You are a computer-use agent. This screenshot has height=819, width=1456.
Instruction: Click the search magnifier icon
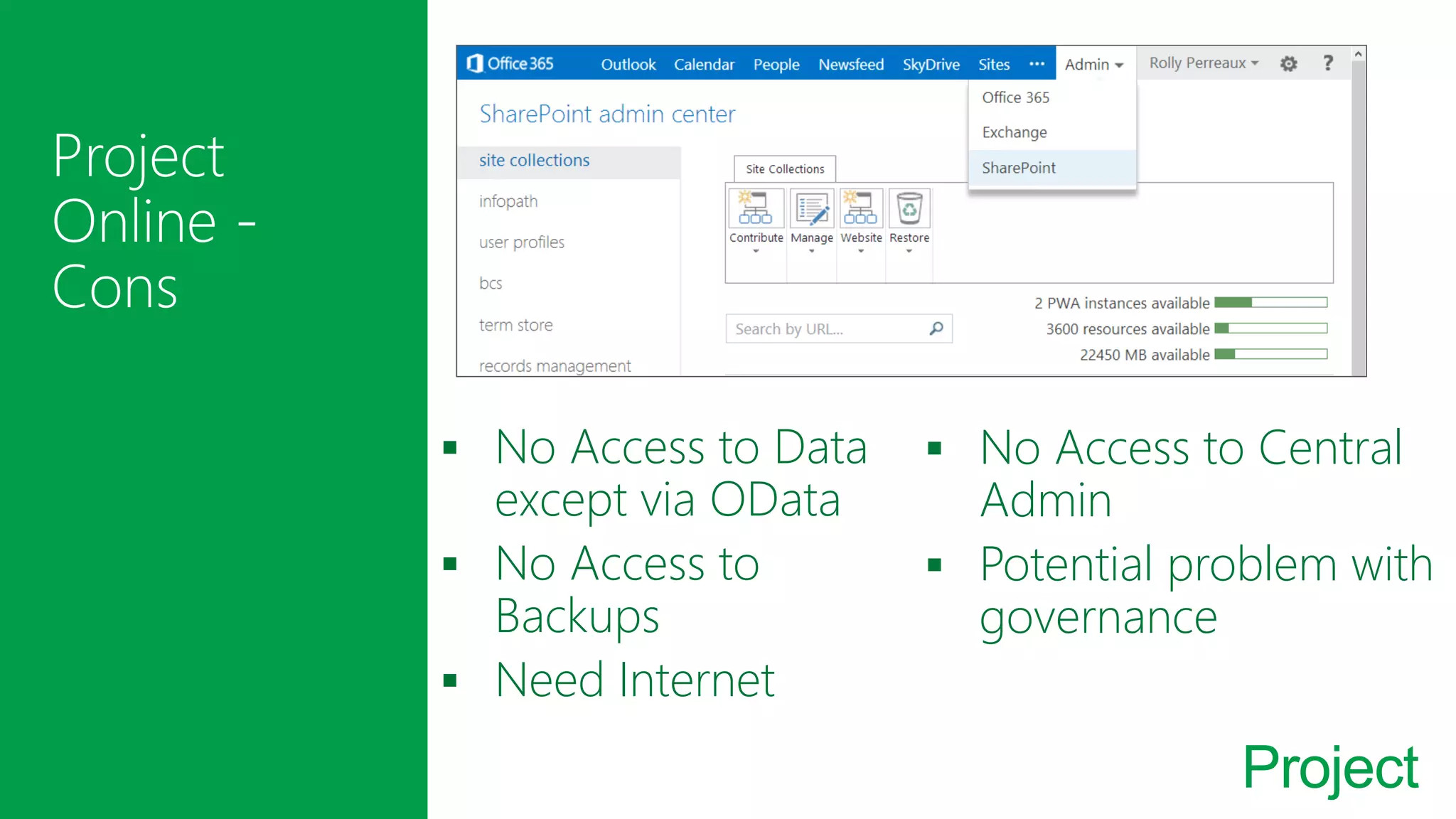coord(936,328)
